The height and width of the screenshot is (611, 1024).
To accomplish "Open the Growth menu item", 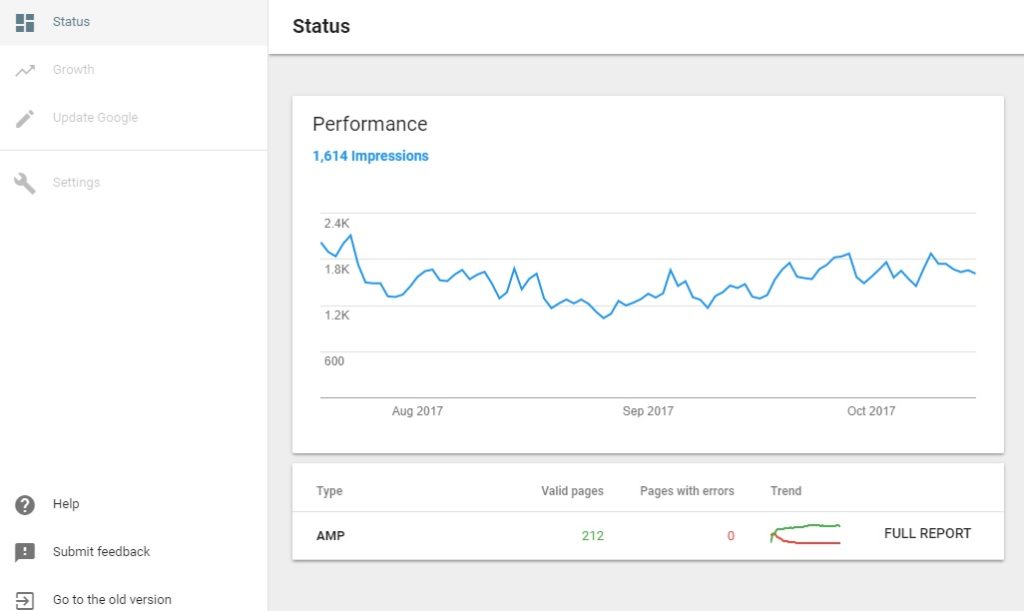I will 133,70.
